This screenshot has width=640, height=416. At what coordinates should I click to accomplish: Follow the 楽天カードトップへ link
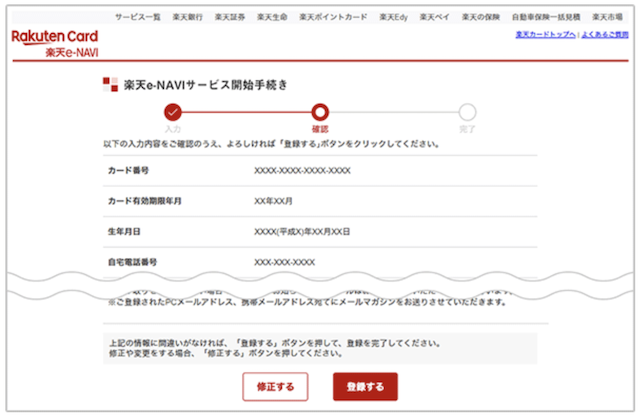point(546,35)
